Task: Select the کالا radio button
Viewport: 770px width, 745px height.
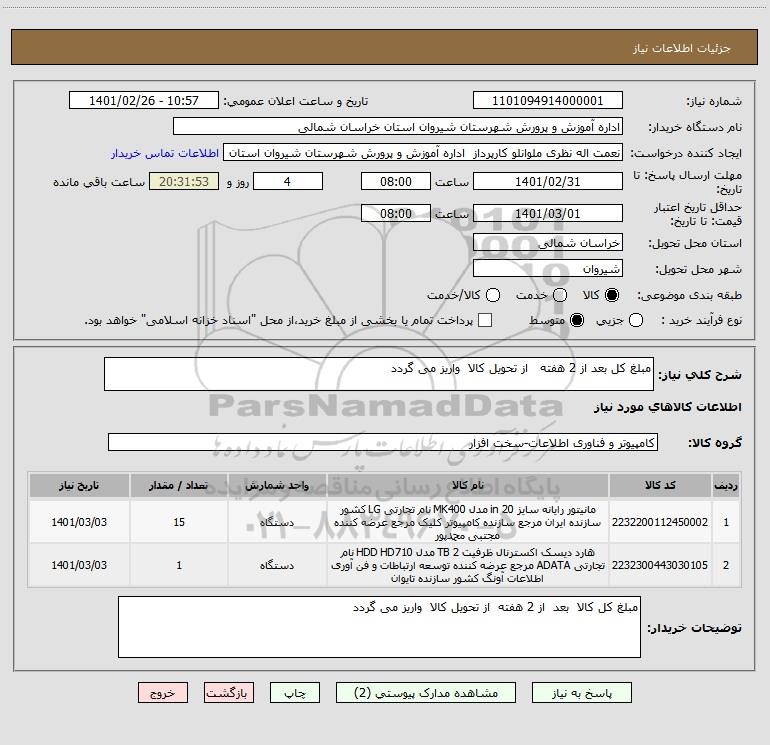Action: coord(612,295)
